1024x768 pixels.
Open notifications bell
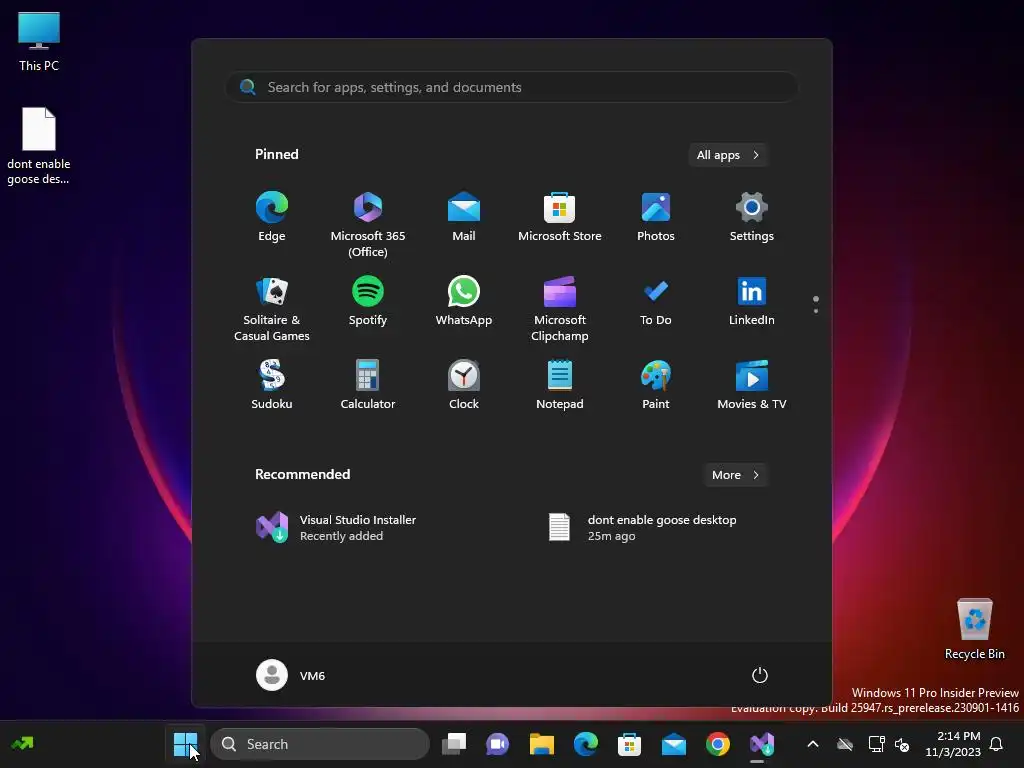pyautogui.click(x=997, y=744)
